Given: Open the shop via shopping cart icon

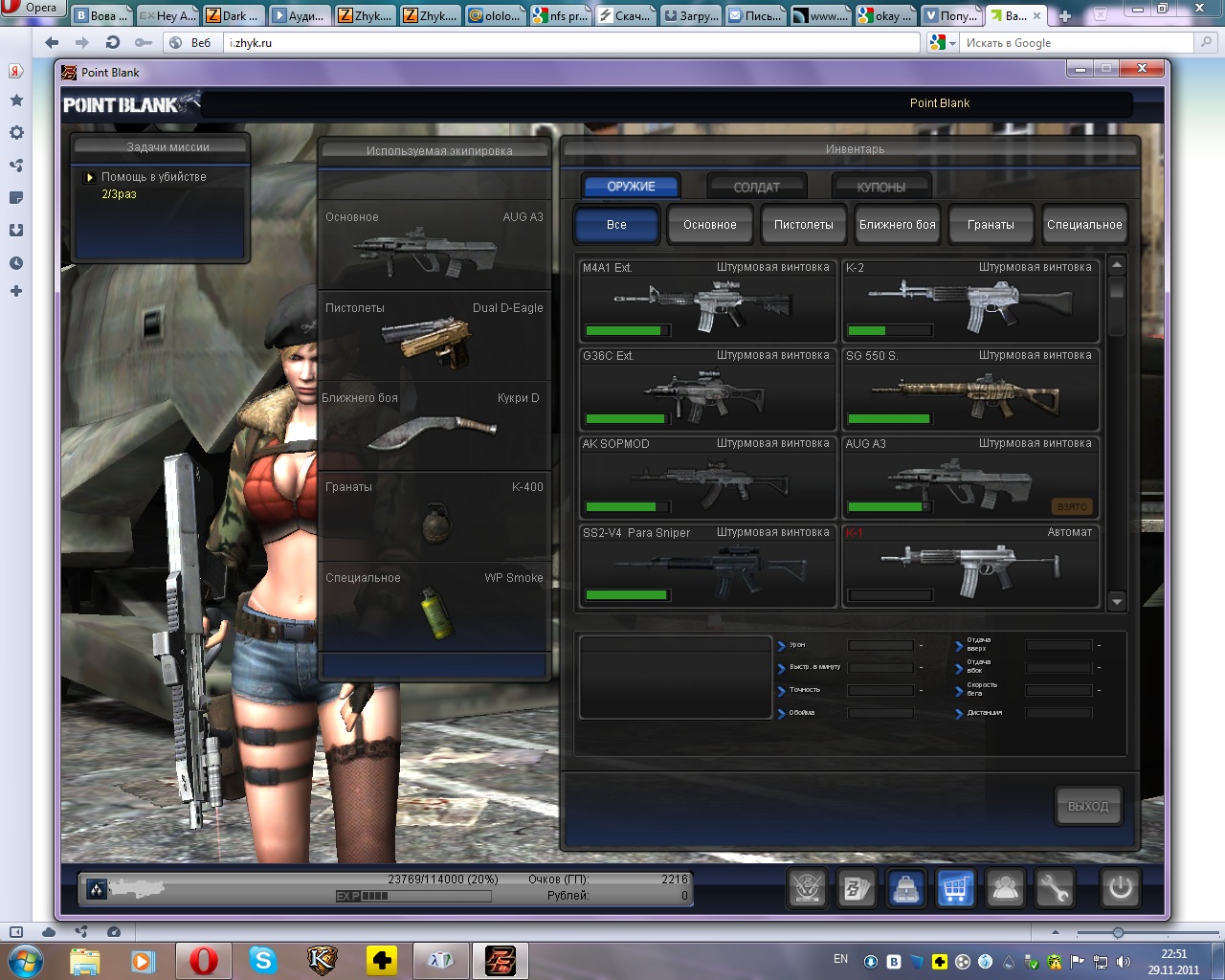Looking at the screenshot, I should point(955,889).
